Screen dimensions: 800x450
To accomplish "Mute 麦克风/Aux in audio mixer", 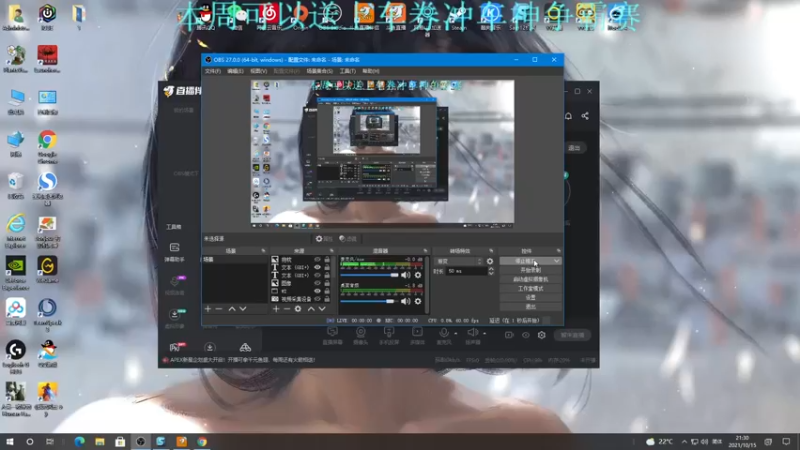I will pos(406,275).
